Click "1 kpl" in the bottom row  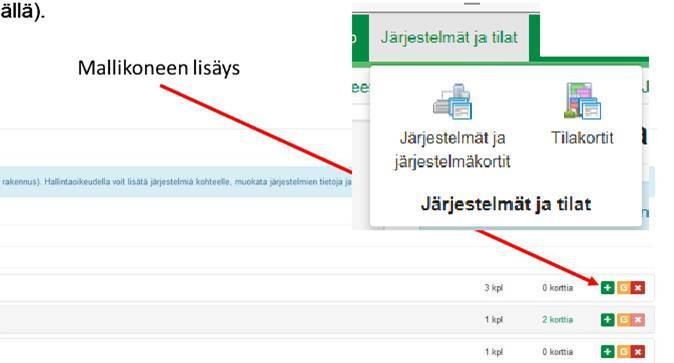(493, 352)
